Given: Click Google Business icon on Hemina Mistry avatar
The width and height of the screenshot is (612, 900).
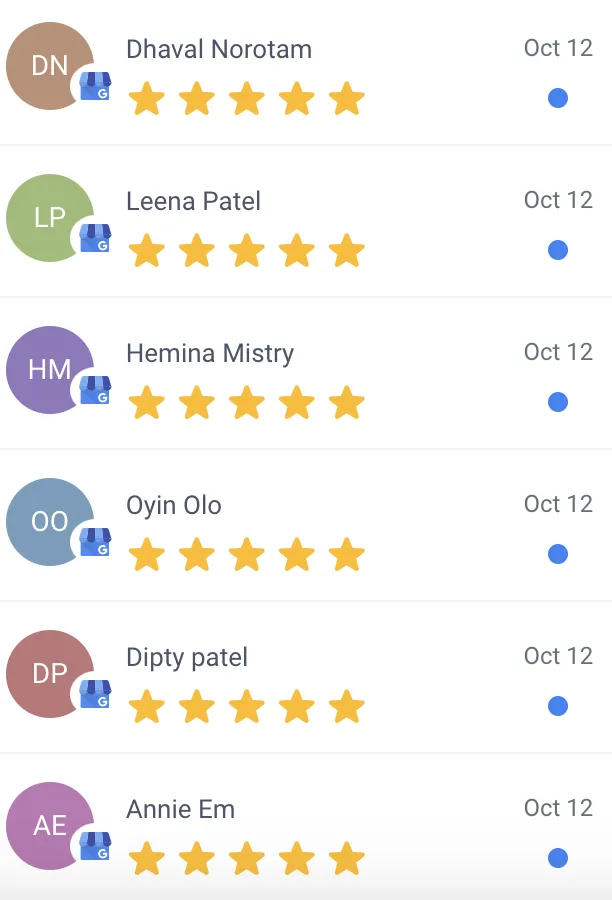Looking at the screenshot, I should 95,390.
